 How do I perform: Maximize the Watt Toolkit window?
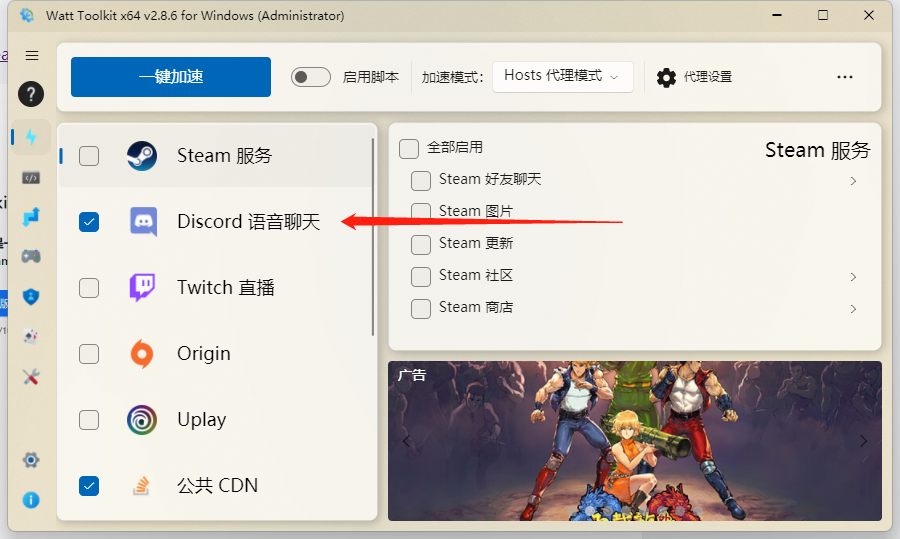[823, 15]
